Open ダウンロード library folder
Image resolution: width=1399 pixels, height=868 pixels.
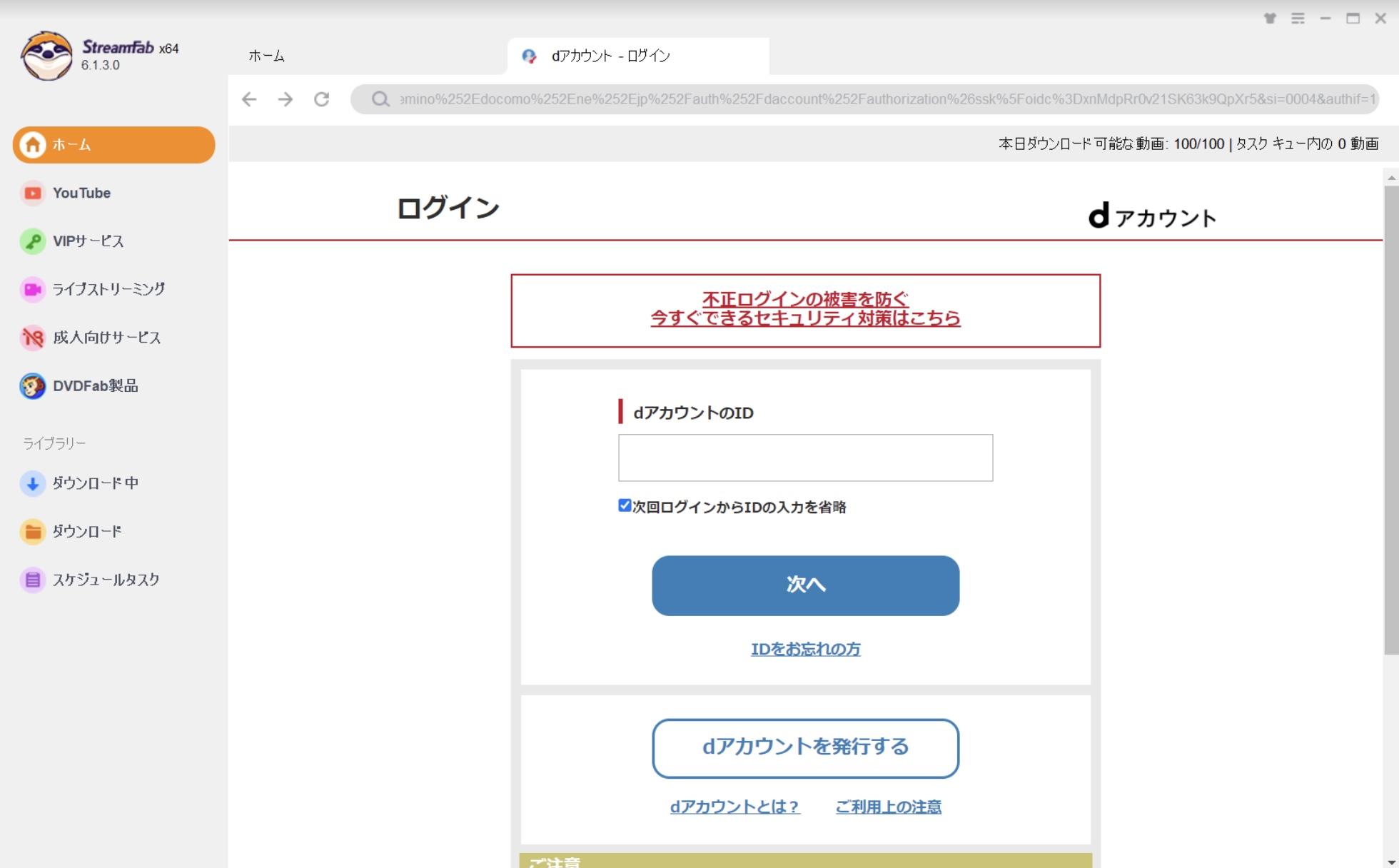(x=86, y=532)
